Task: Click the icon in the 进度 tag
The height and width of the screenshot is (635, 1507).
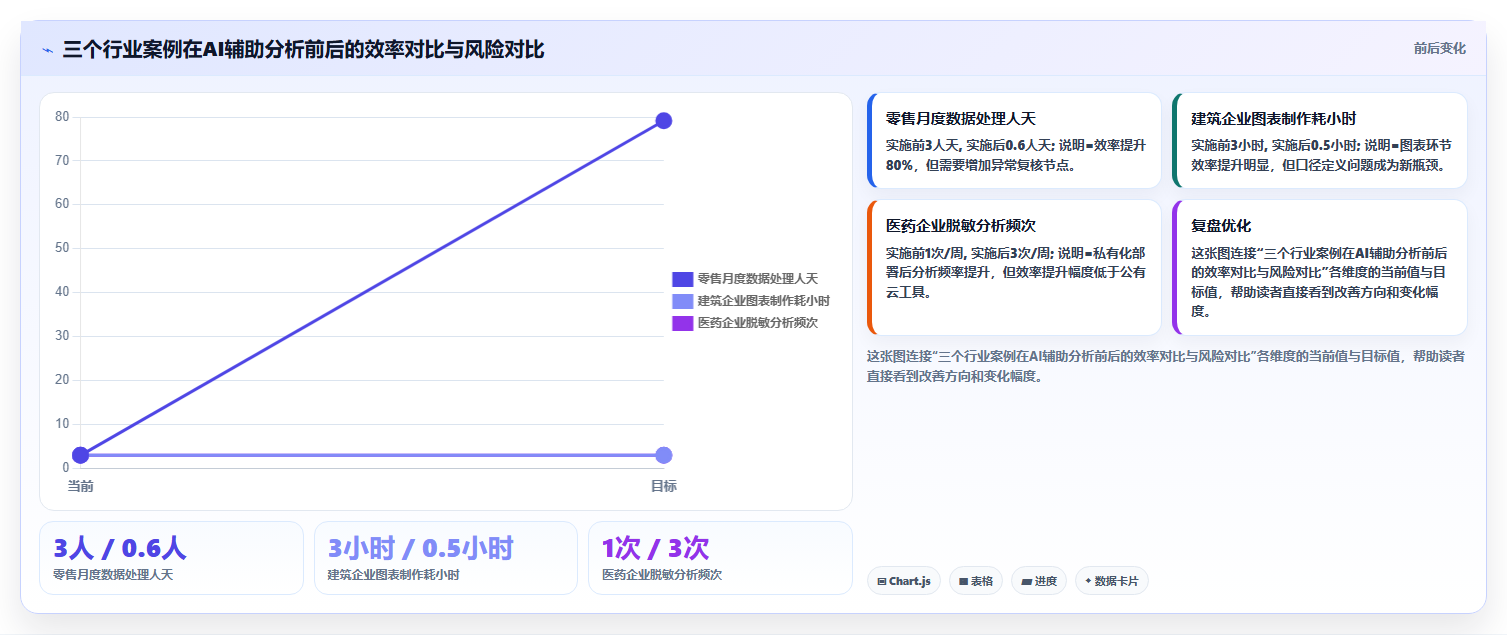Action: (1026, 581)
